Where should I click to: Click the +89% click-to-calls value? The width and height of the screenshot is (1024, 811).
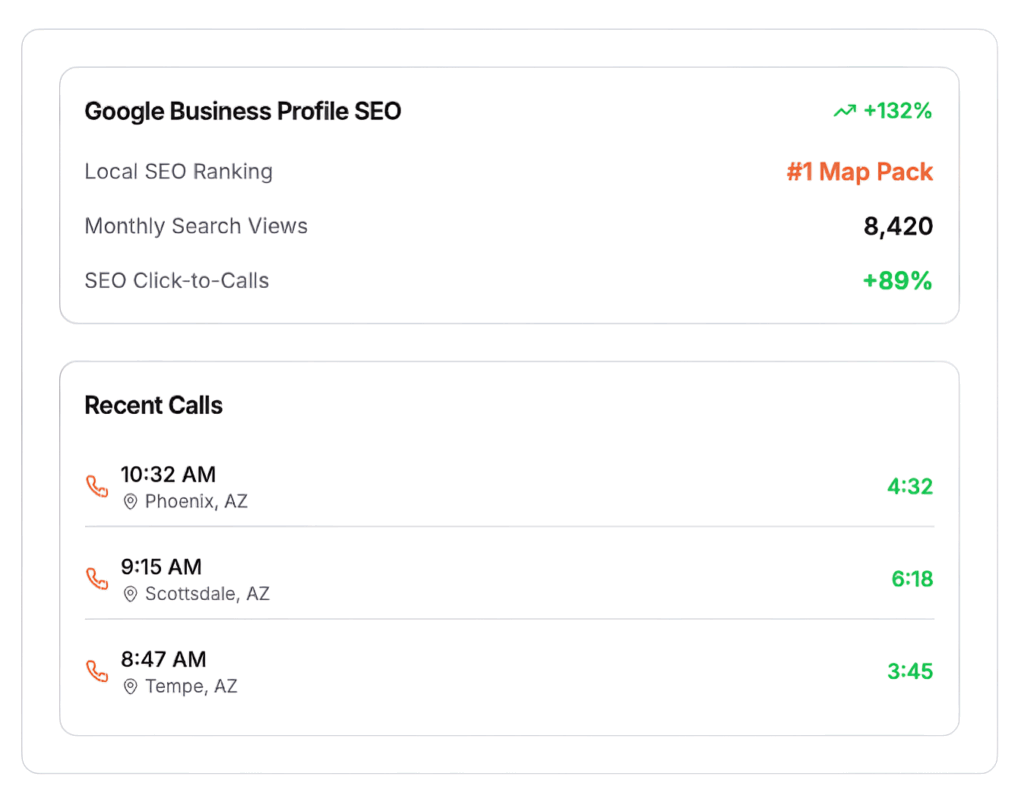[897, 281]
